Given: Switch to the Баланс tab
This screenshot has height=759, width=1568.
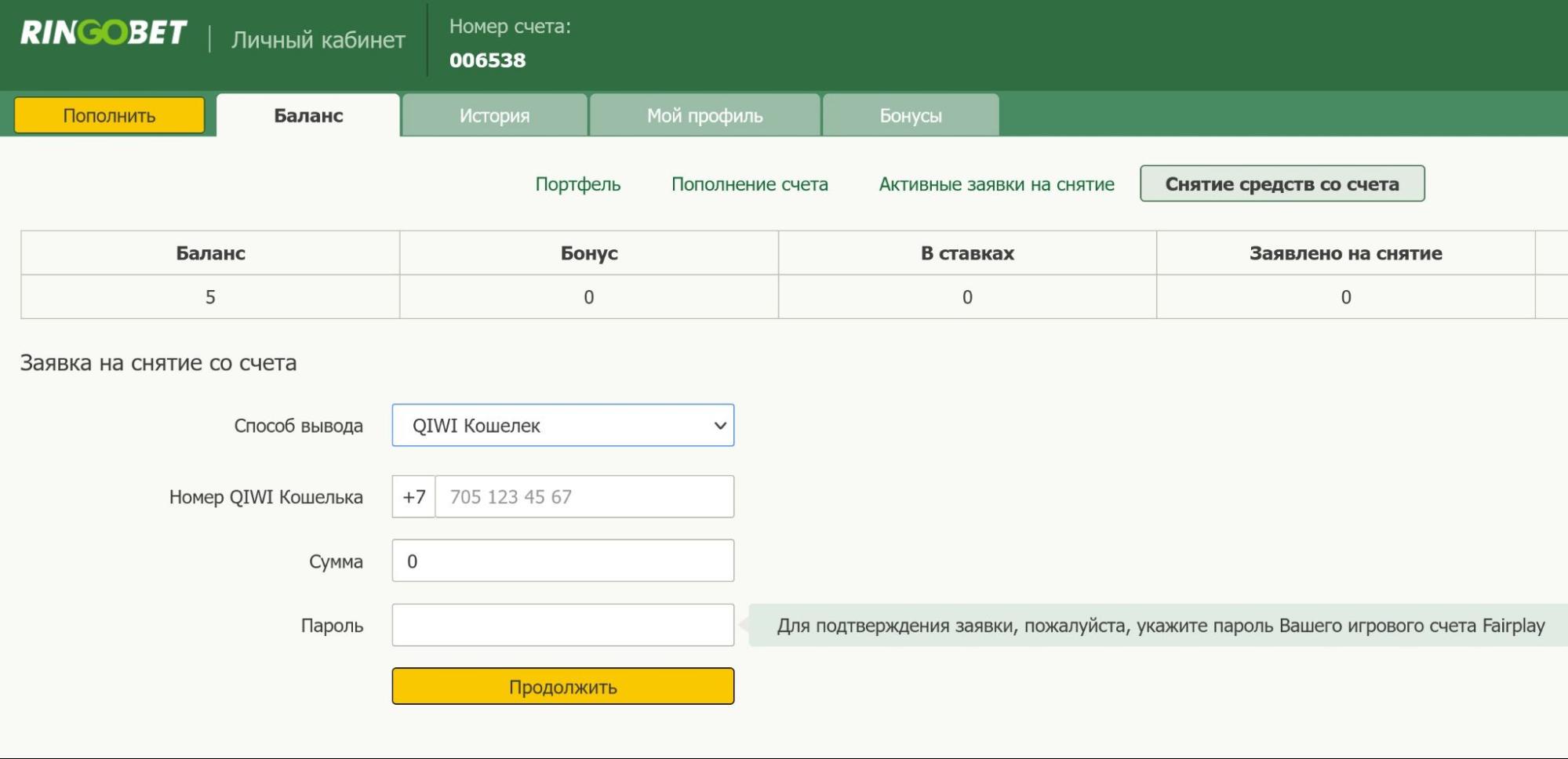Looking at the screenshot, I should (x=308, y=115).
